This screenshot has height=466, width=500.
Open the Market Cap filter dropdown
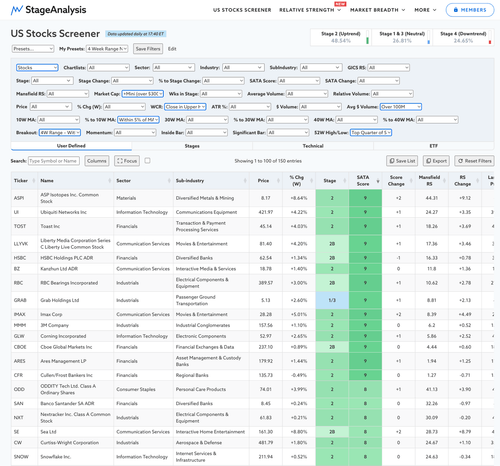tap(143, 94)
